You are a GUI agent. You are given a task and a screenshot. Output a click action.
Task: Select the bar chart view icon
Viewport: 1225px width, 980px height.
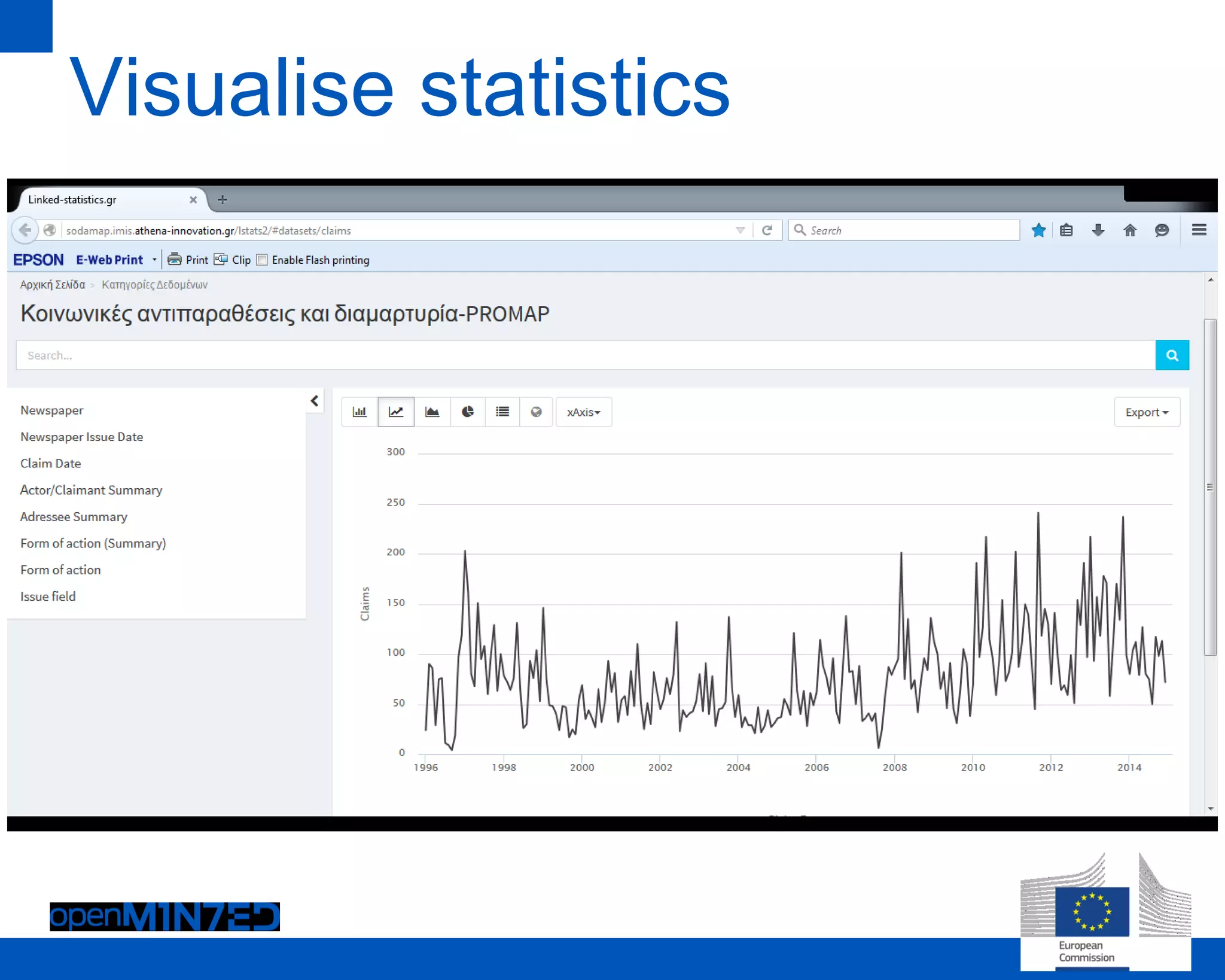pos(359,412)
